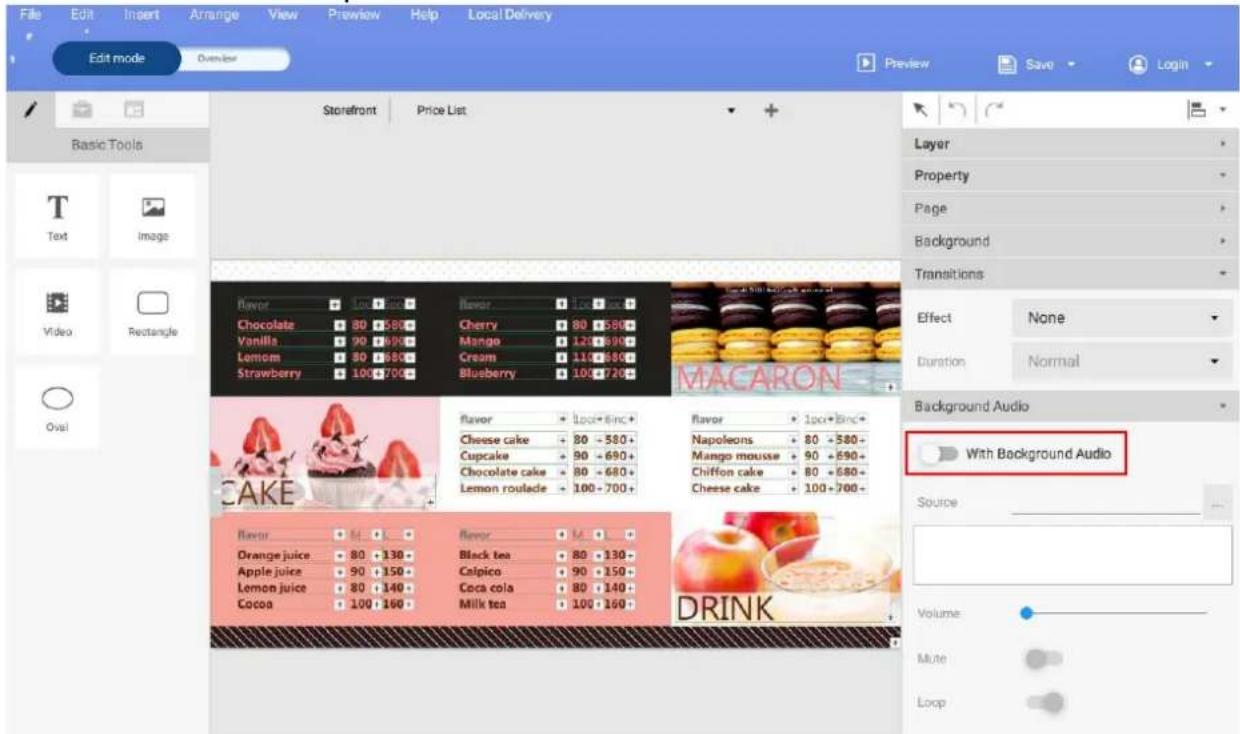1240x734 pixels.
Task: Collapse the Transitions panel
Action: [1070, 273]
